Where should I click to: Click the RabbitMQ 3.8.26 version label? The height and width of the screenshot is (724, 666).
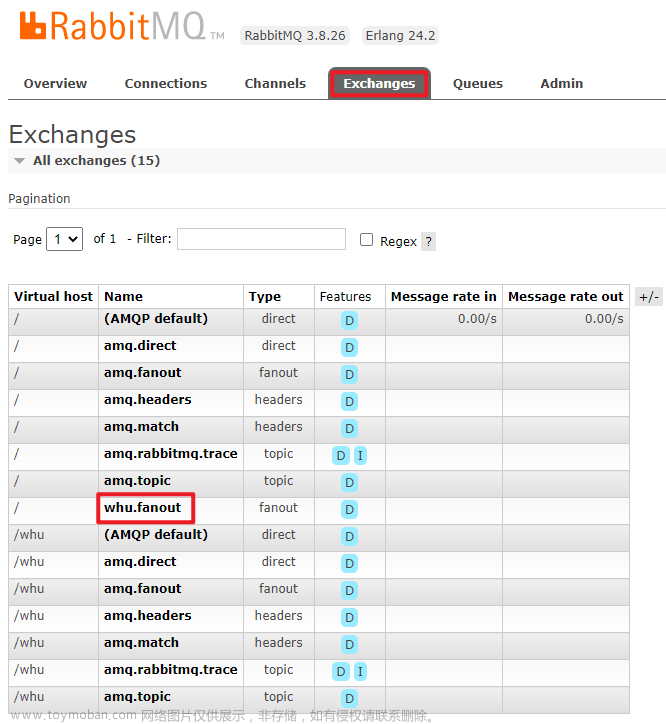[294, 36]
